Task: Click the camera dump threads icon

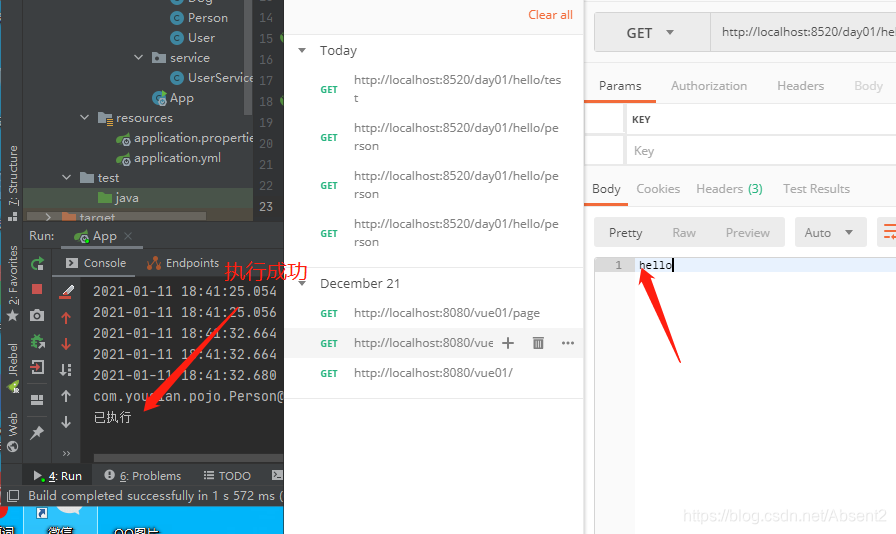Action: point(37,315)
